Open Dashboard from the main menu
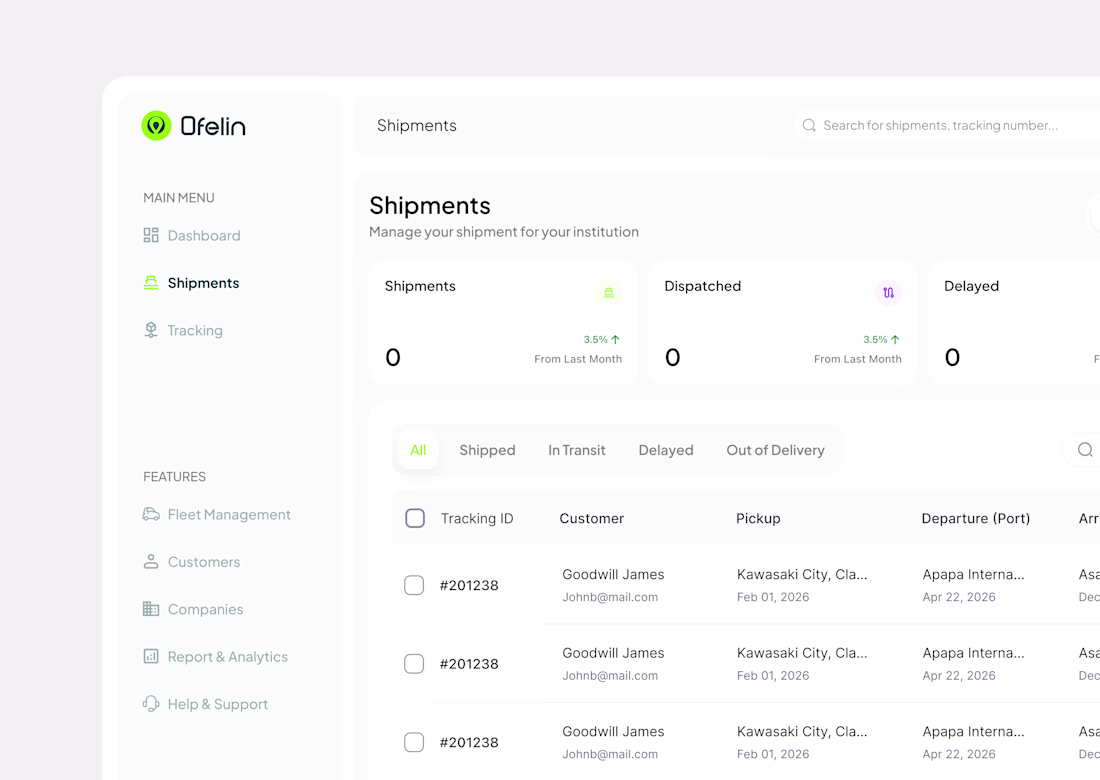Screen dimensions: 1100x780 click(x=192, y=236)
